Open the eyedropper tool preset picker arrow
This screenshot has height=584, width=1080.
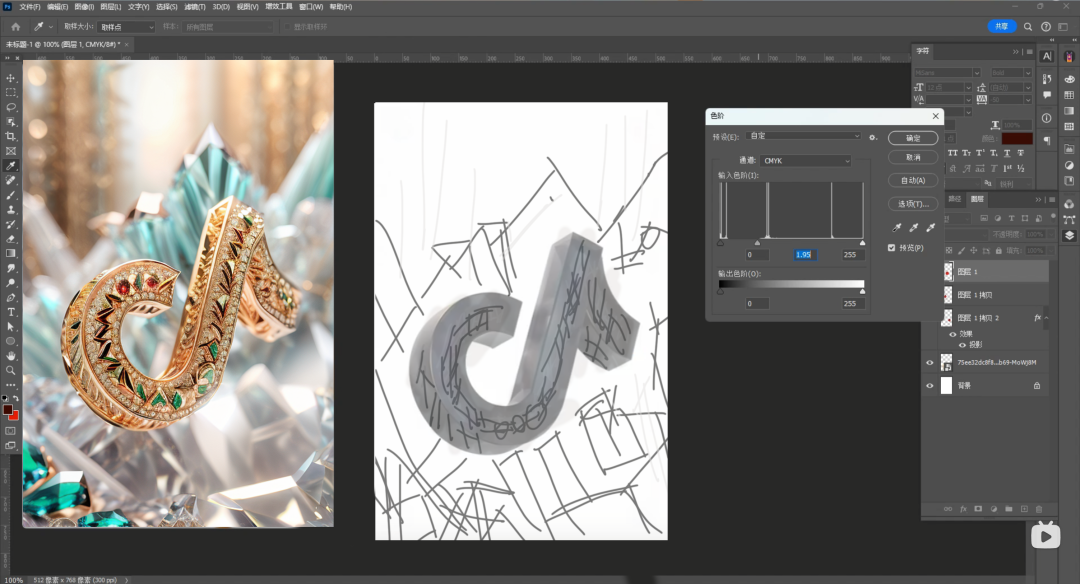pos(51,27)
